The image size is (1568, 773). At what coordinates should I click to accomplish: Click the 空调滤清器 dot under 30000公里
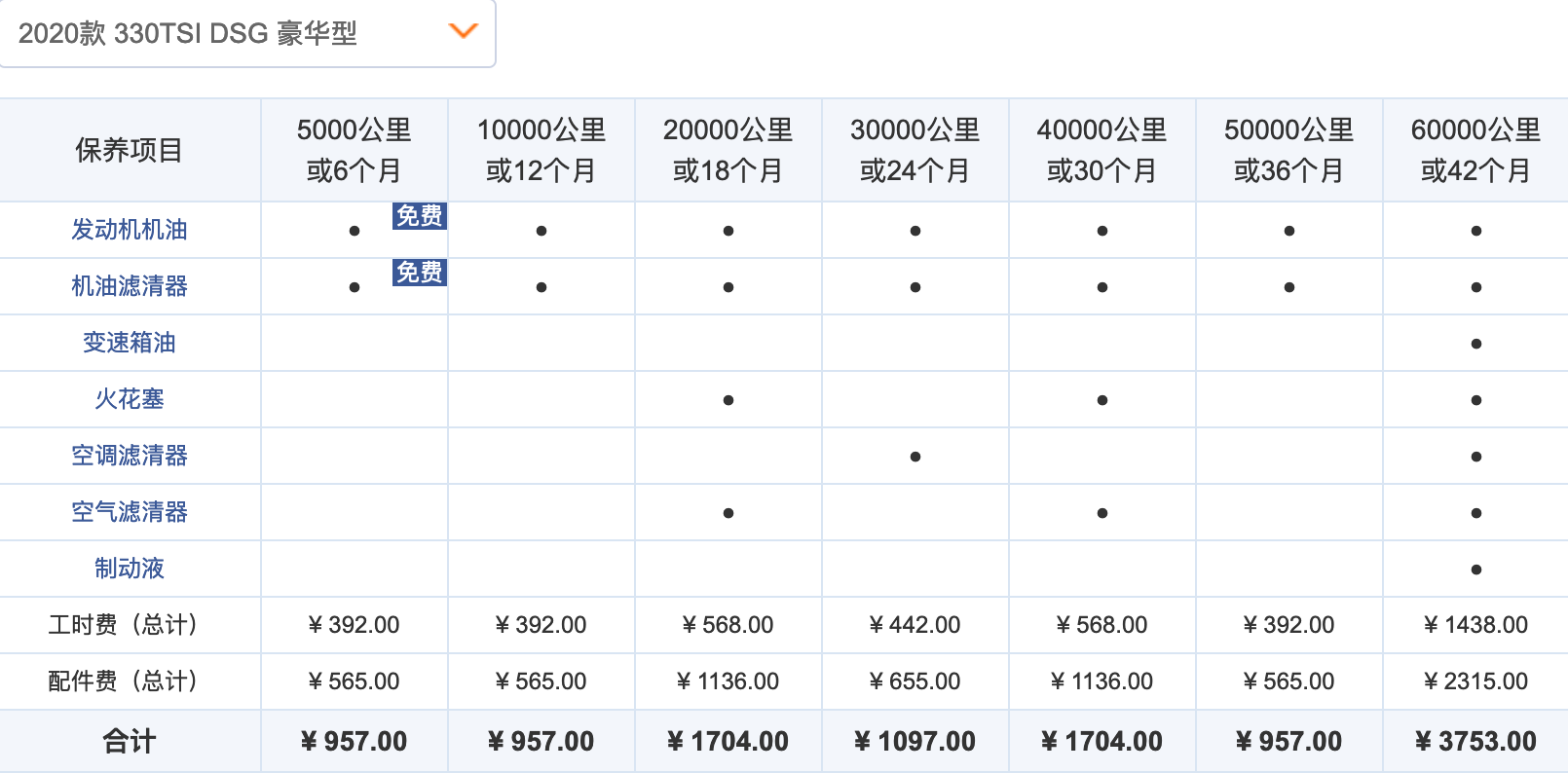tap(915, 457)
